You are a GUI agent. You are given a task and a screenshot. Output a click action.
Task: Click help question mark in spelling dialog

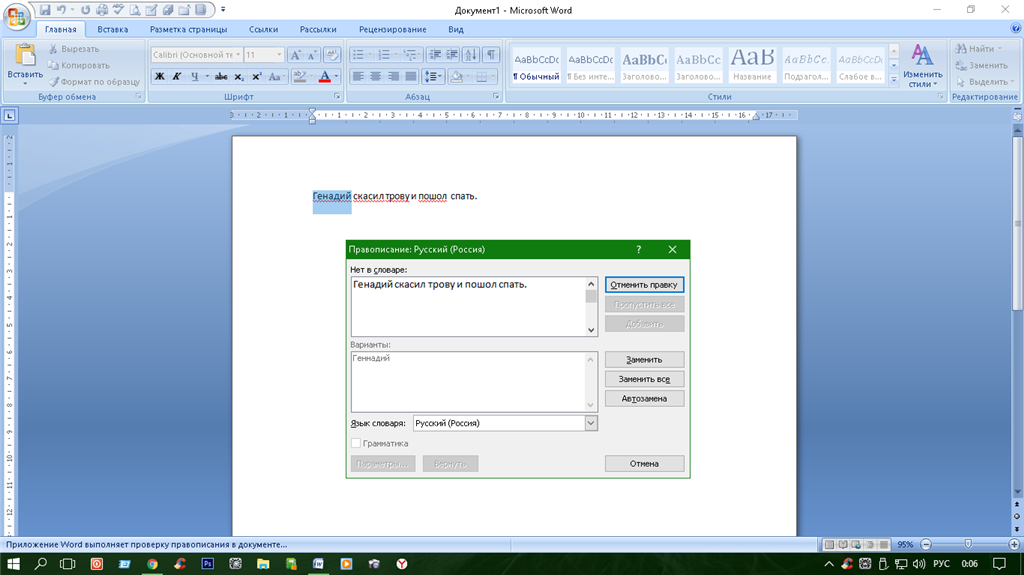tap(639, 249)
